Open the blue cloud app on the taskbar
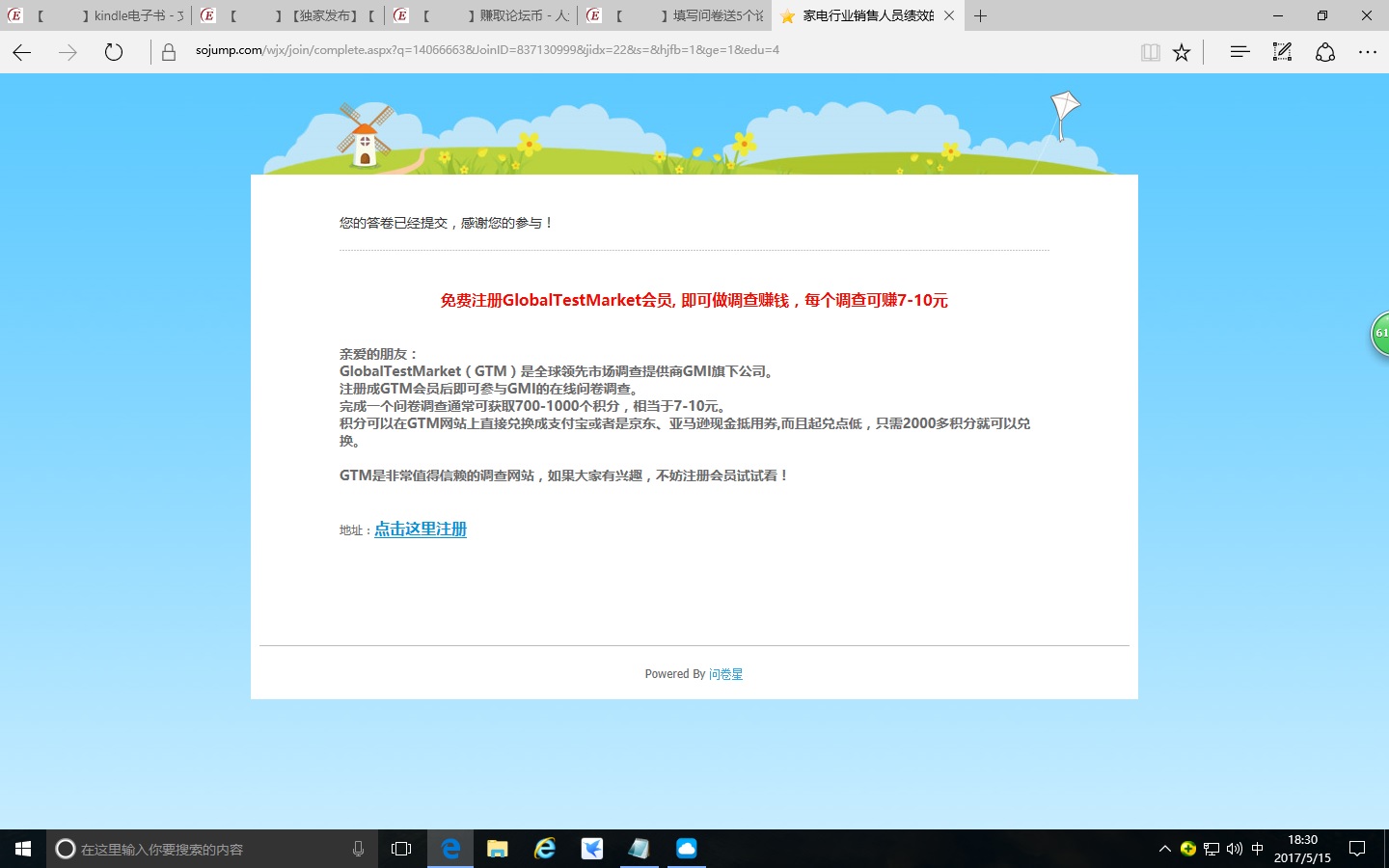This screenshot has height=868, width=1389. coord(687,849)
